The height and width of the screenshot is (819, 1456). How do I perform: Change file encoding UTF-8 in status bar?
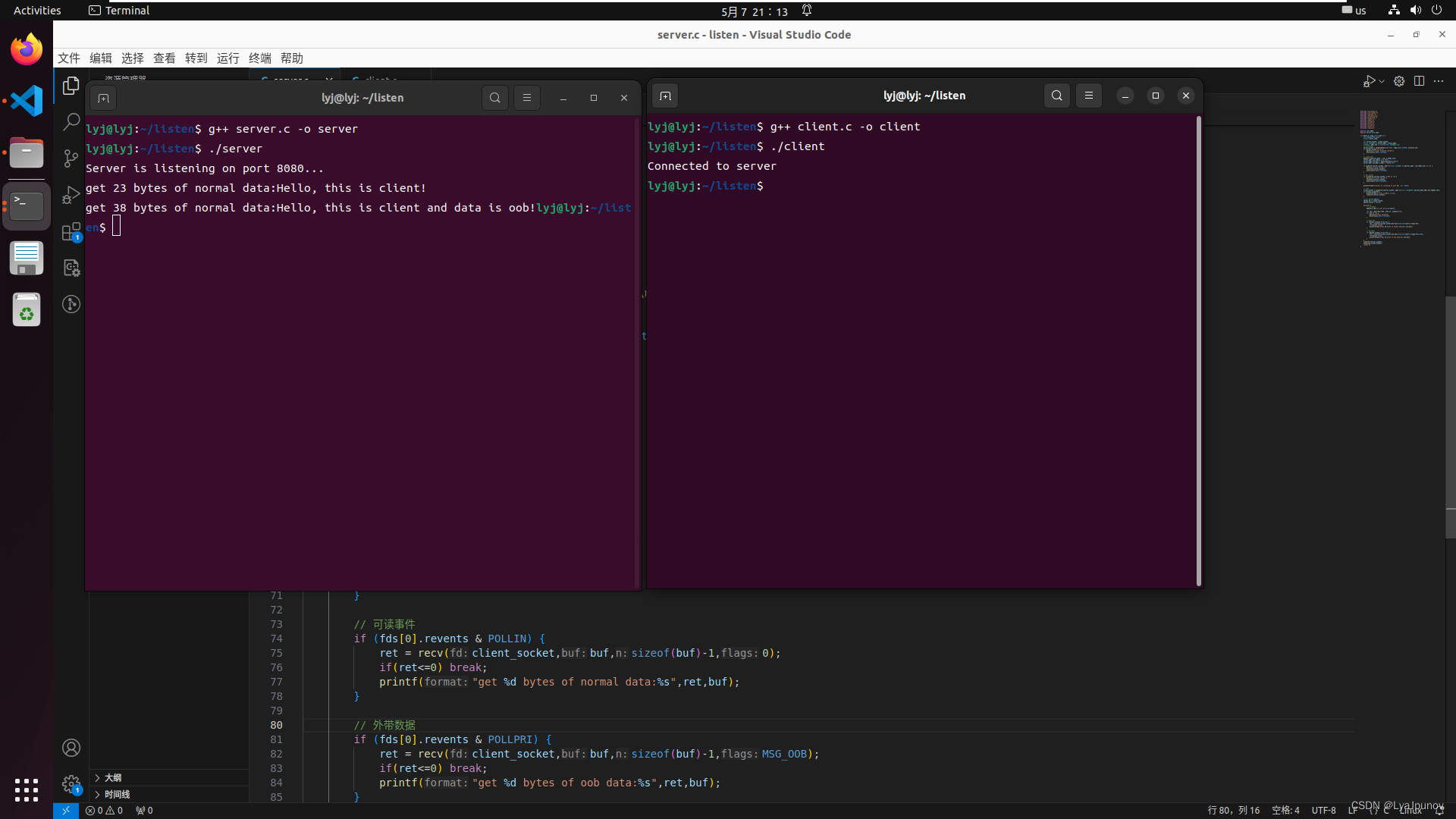[1324, 811]
